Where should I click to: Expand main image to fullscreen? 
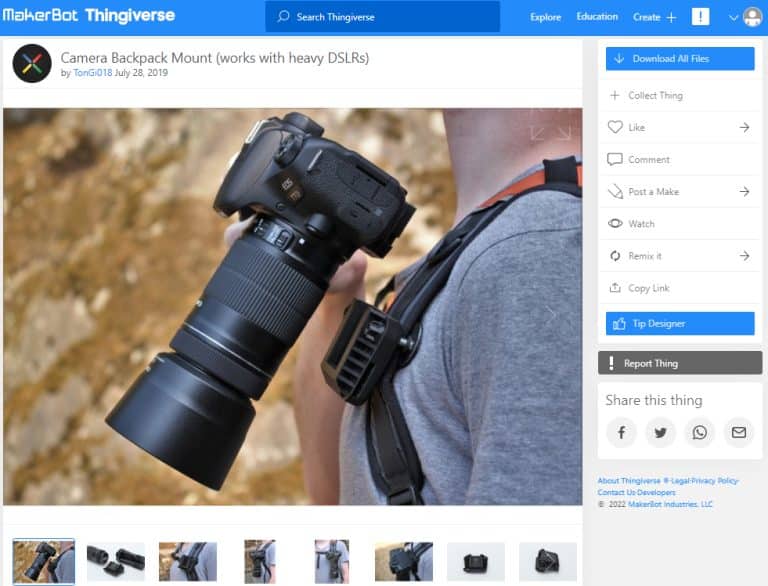pyautogui.click(x=551, y=126)
